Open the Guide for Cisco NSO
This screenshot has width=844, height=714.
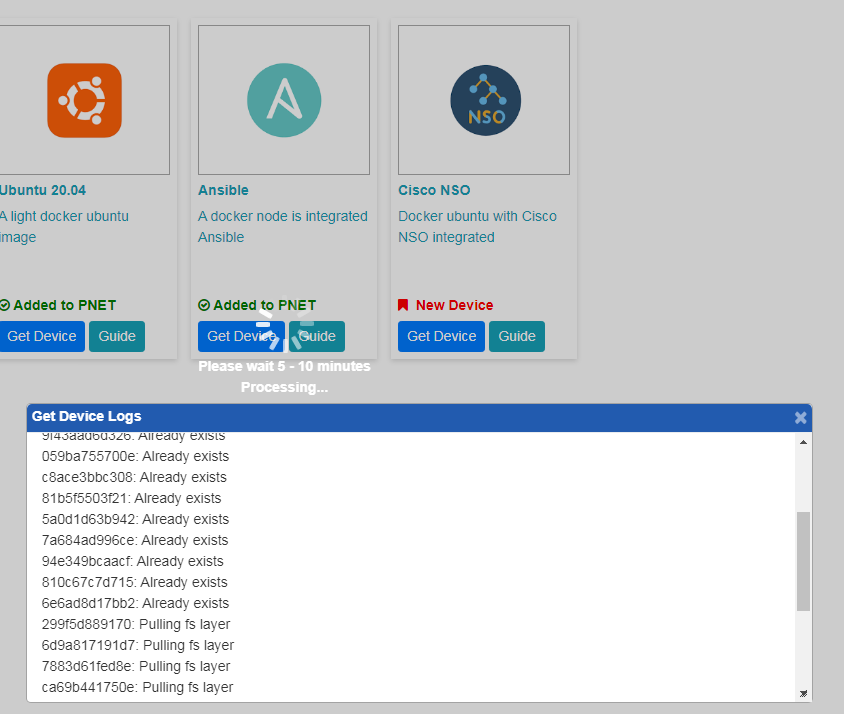[x=516, y=336]
